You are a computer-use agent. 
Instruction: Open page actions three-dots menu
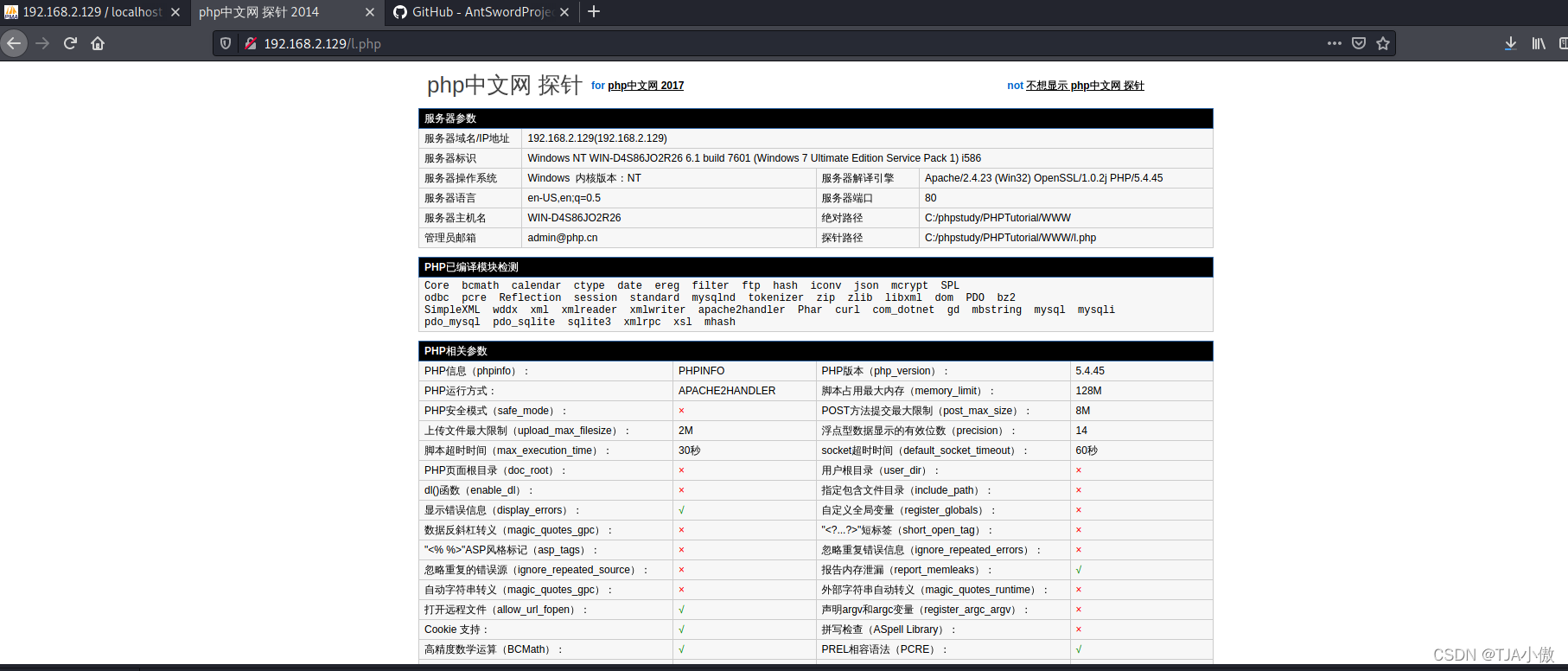click(x=1335, y=43)
